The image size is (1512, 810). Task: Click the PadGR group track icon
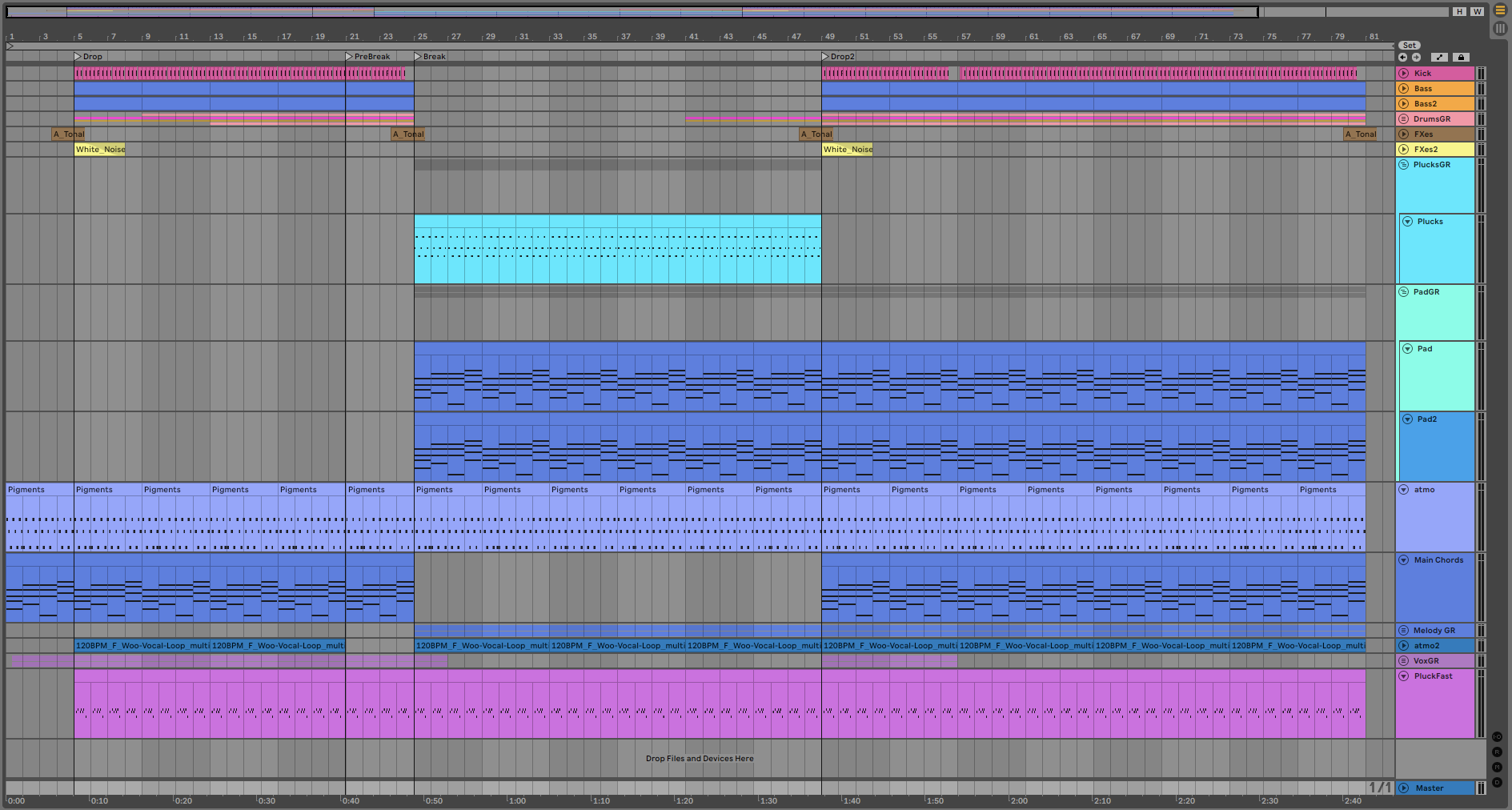(x=1404, y=292)
